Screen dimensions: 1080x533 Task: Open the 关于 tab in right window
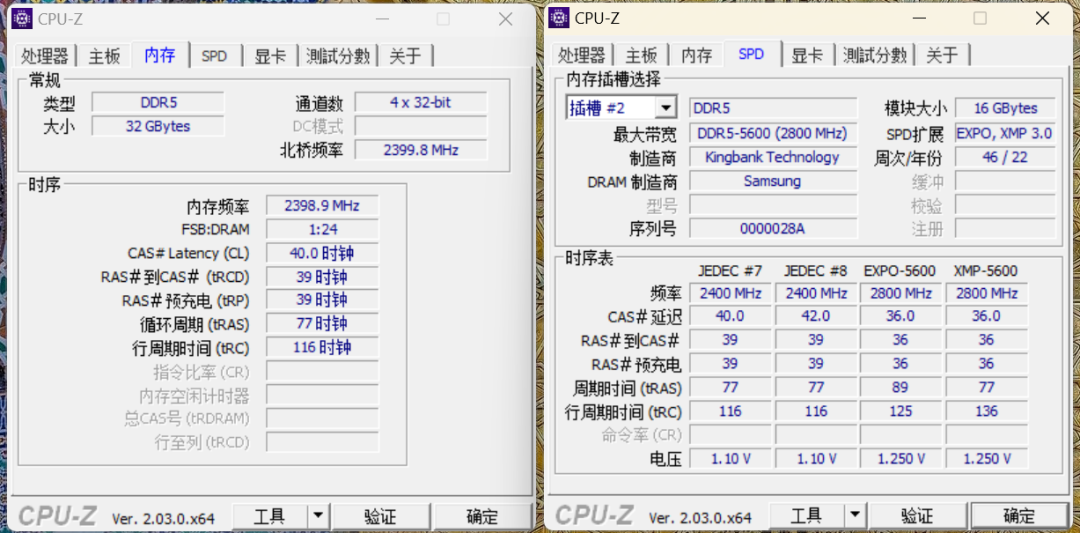point(943,56)
